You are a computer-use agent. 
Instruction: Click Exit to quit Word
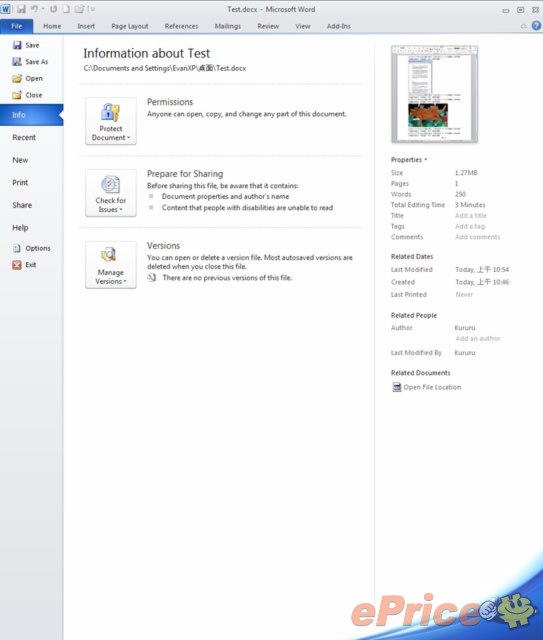[24, 265]
